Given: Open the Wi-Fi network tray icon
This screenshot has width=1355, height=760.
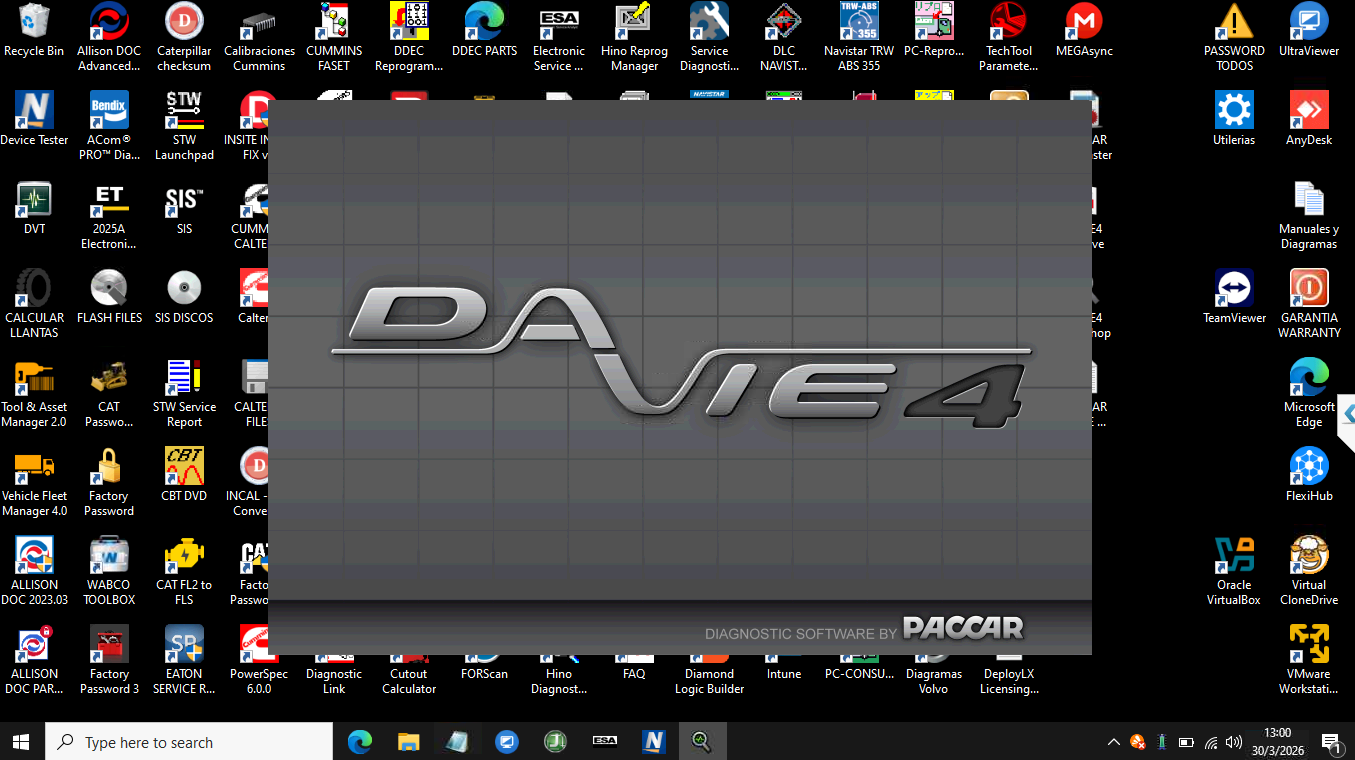Looking at the screenshot, I should (1211, 742).
